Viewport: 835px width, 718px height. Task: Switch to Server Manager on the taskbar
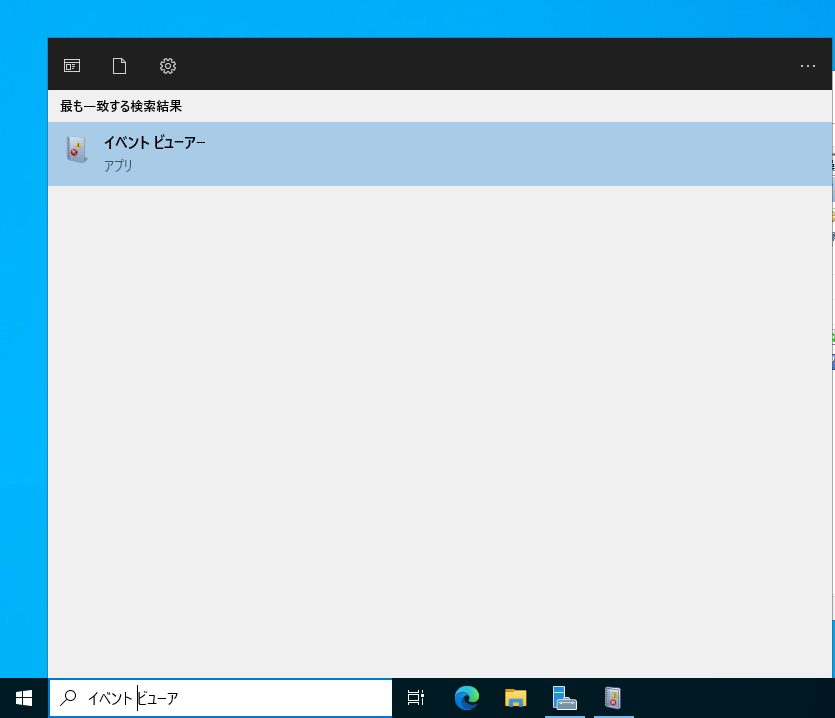coord(564,698)
